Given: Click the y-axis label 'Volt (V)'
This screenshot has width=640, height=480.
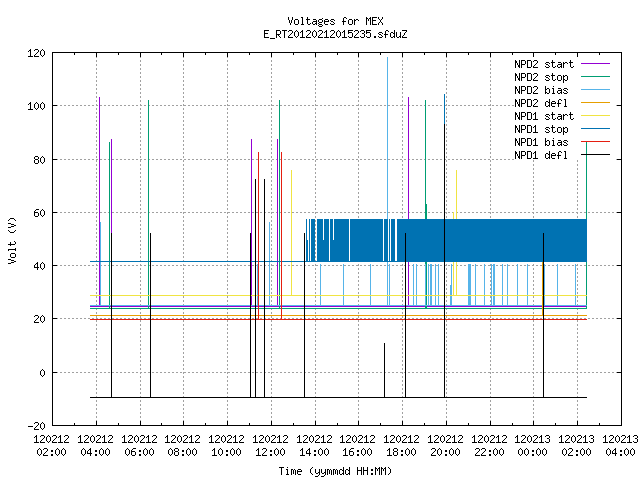Looking at the screenshot, I should 12,240.
